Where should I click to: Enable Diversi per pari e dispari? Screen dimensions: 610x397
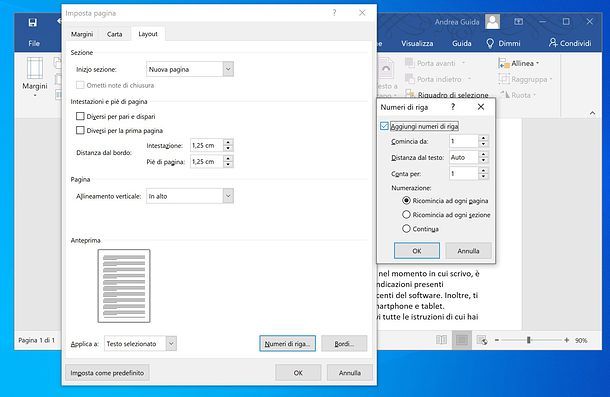(x=80, y=116)
